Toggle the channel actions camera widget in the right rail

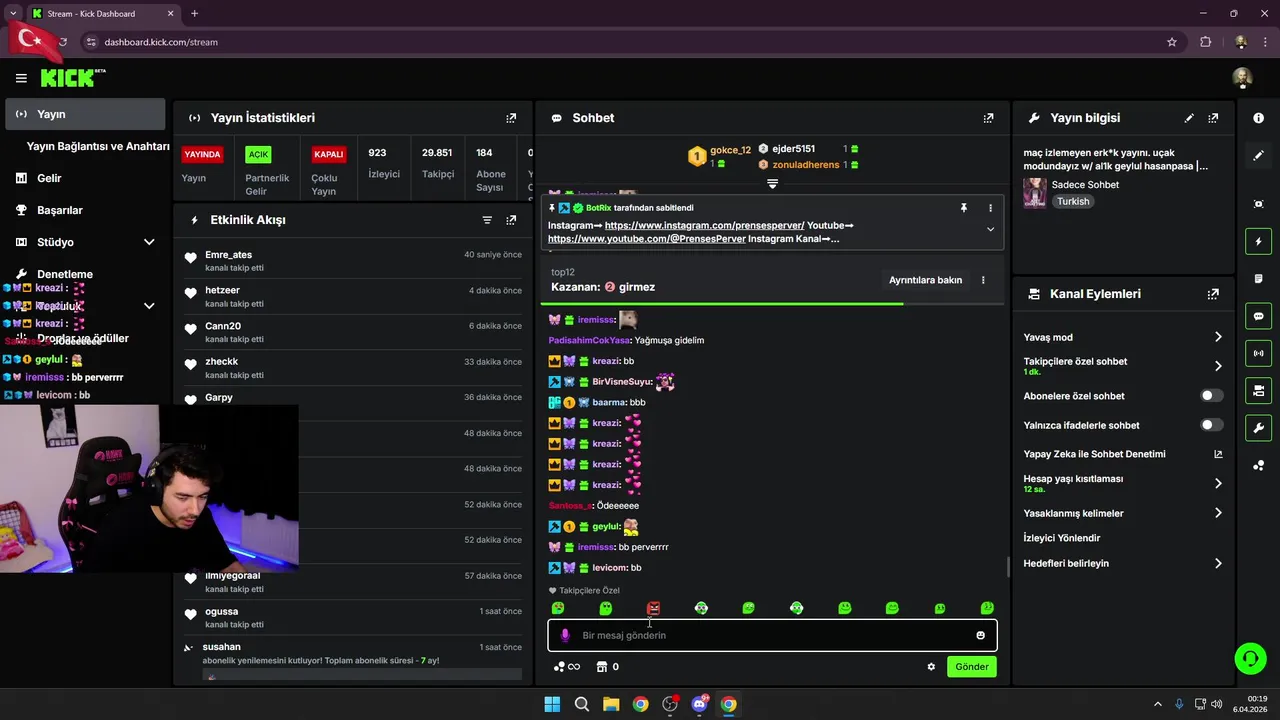pos(1258,390)
